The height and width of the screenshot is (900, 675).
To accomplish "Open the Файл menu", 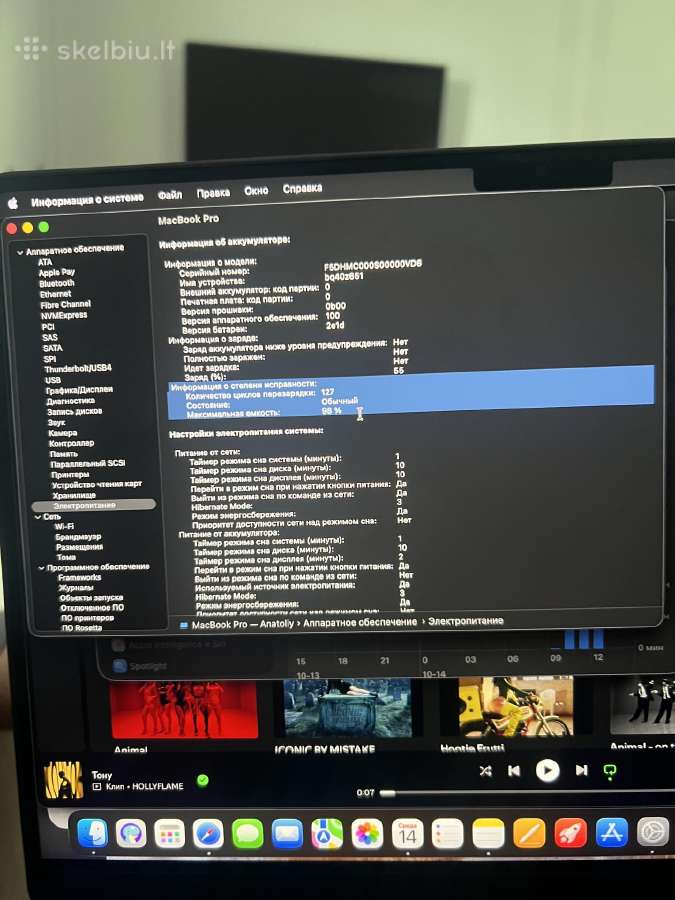I will 170,195.
